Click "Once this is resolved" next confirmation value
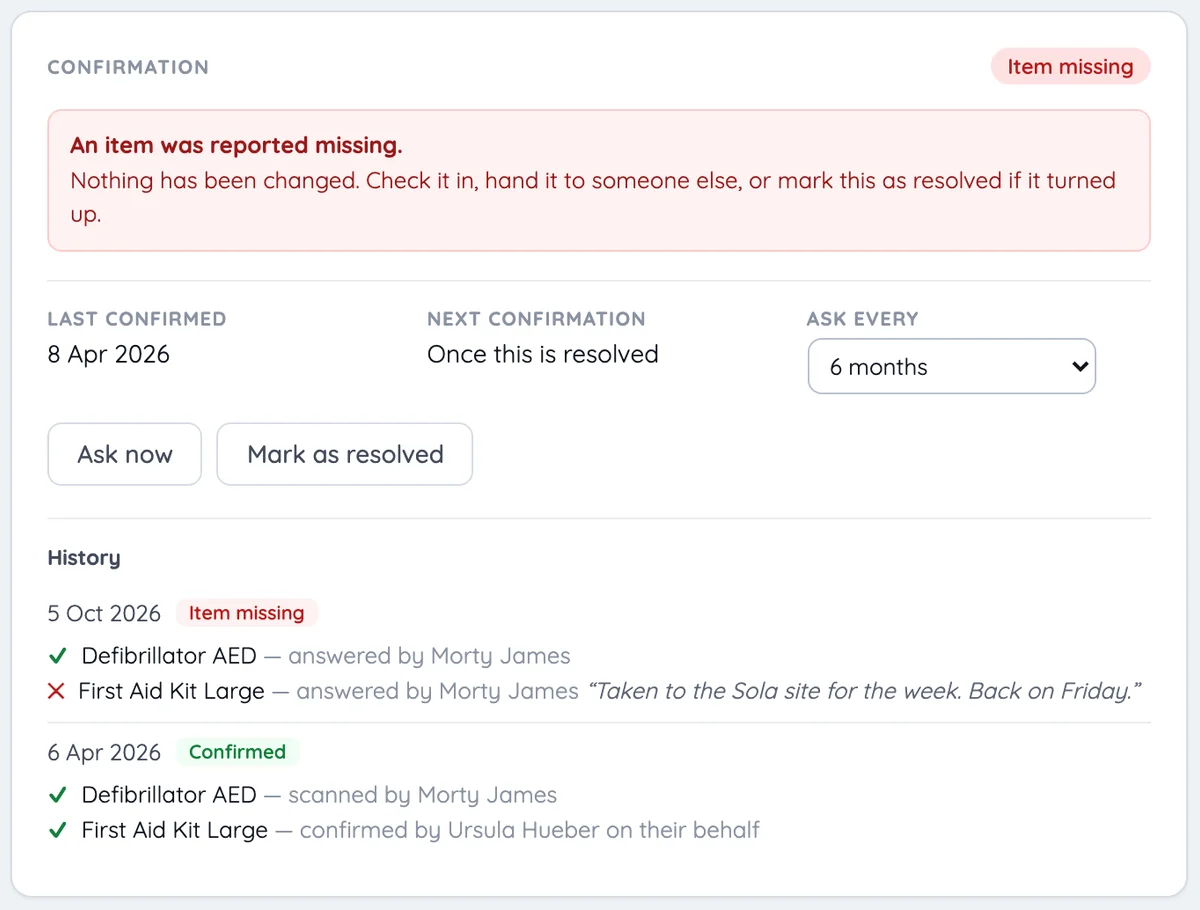1200x910 pixels. click(x=543, y=355)
